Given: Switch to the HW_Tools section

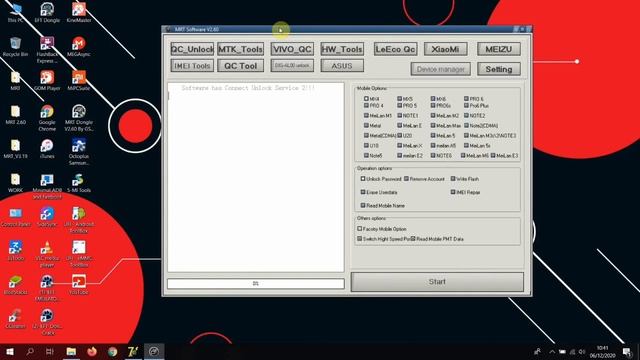Looking at the screenshot, I should pyautogui.click(x=342, y=49).
